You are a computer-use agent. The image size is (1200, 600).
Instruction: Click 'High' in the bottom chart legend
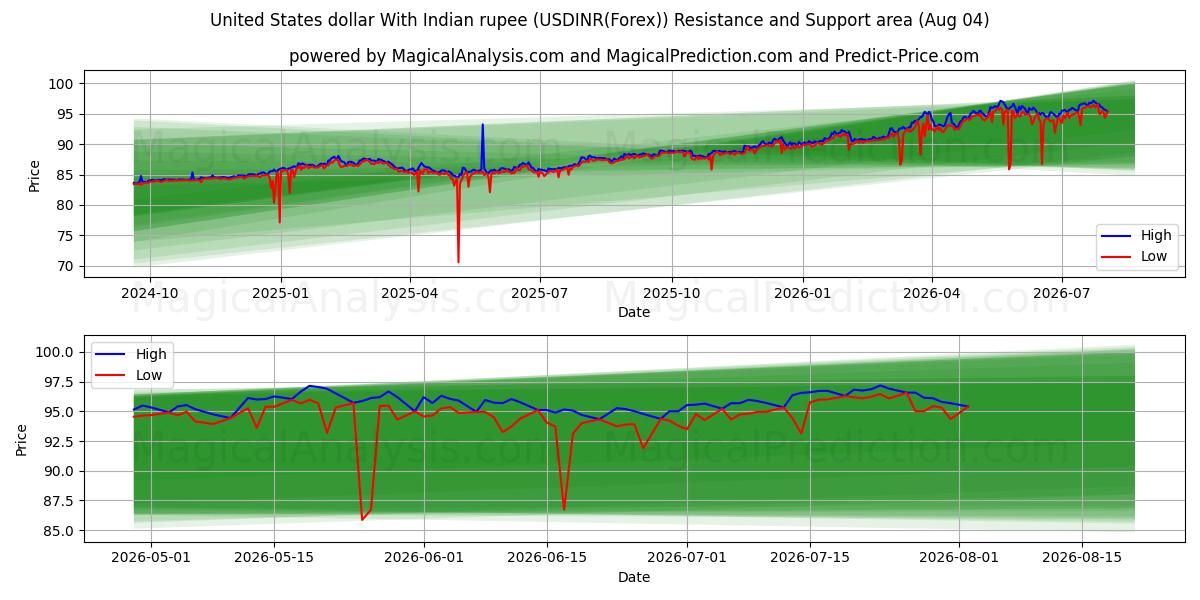coord(152,354)
